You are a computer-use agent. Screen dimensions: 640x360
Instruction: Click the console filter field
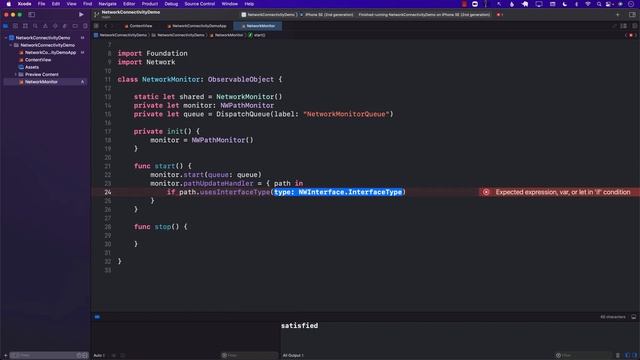tap(583, 355)
